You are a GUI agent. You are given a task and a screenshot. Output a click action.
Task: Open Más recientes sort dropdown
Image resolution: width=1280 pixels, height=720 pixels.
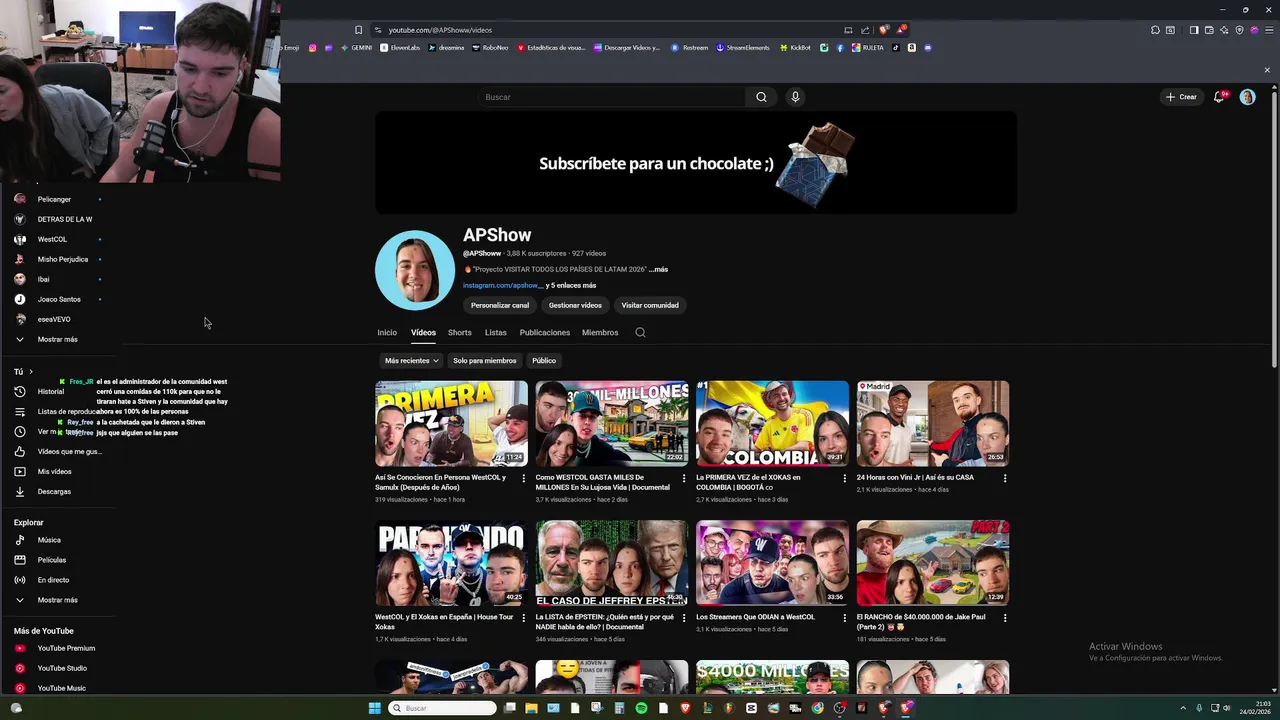tap(411, 360)
